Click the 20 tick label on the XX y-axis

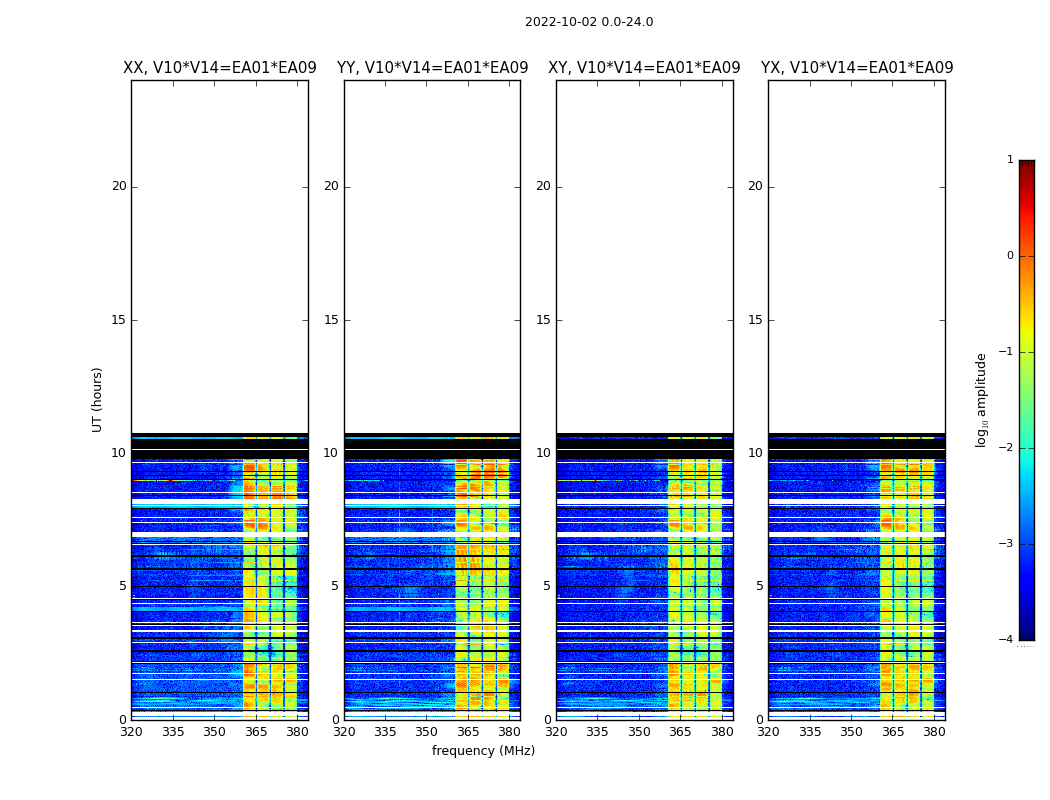point(119,186)
